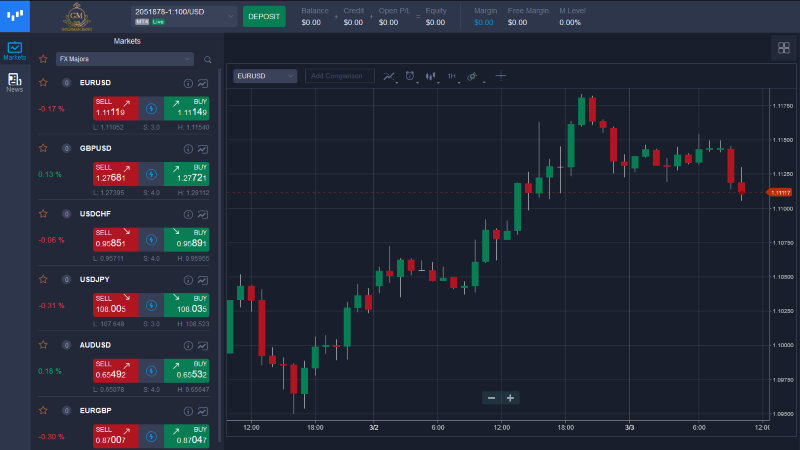
Task: Open the account selector dropdown
Action: 183,15
